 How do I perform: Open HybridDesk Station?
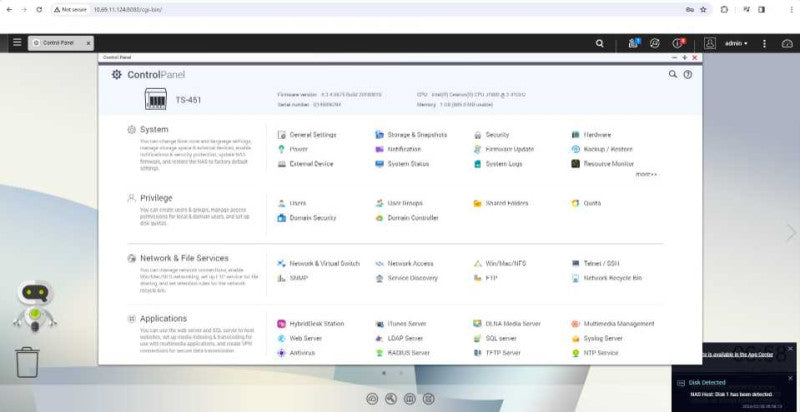310,324
